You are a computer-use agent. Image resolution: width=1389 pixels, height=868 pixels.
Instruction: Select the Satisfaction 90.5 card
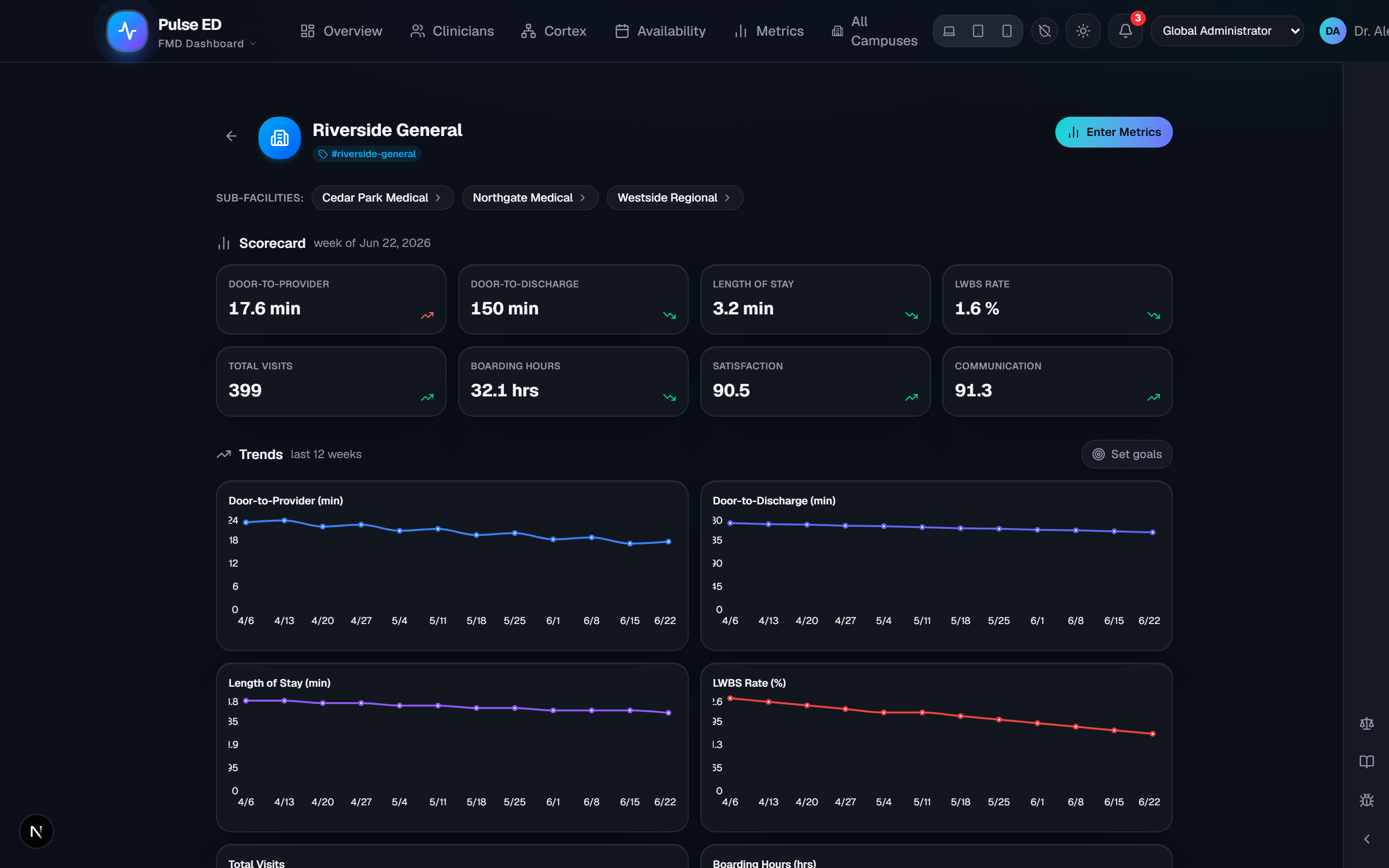tap(815, 381)
